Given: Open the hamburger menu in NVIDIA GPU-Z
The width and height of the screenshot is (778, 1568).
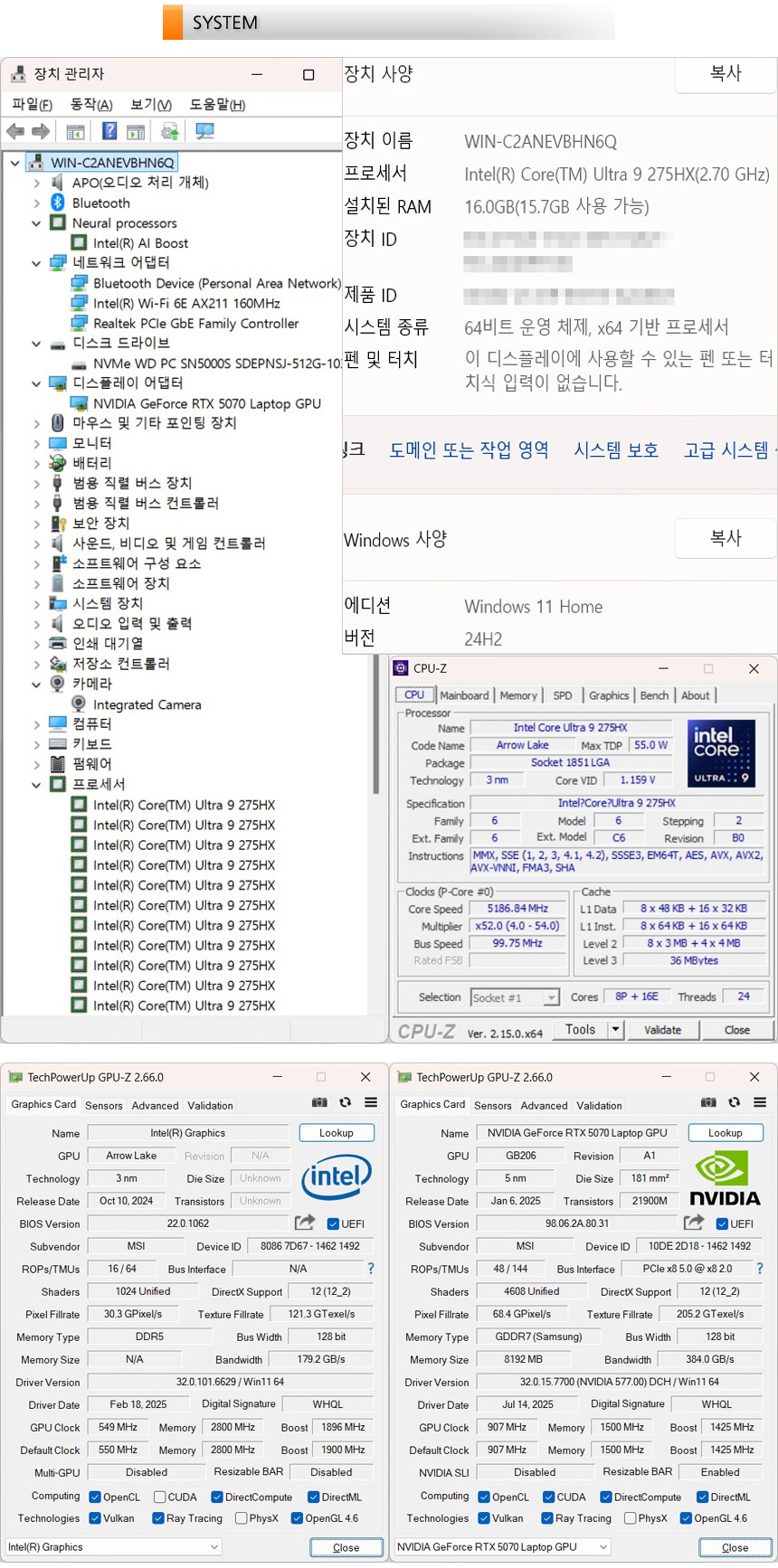Looking at the screenshot, I should coord(760,1102).
